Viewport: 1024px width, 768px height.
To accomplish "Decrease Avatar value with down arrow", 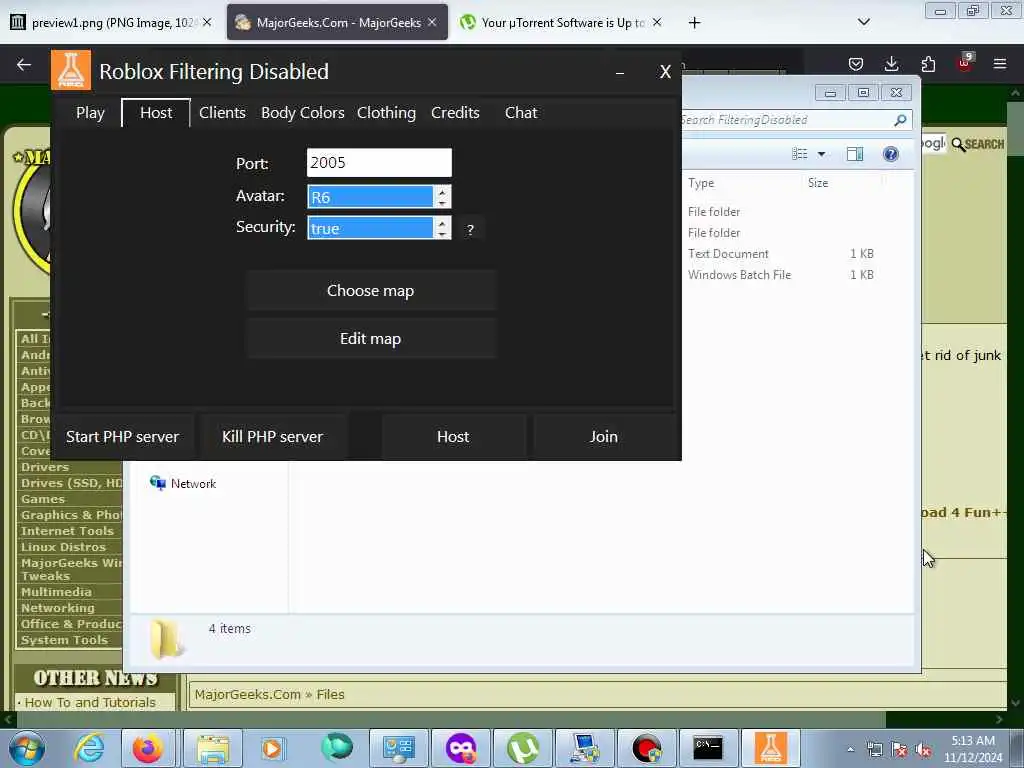I will [x=442, y=202].
